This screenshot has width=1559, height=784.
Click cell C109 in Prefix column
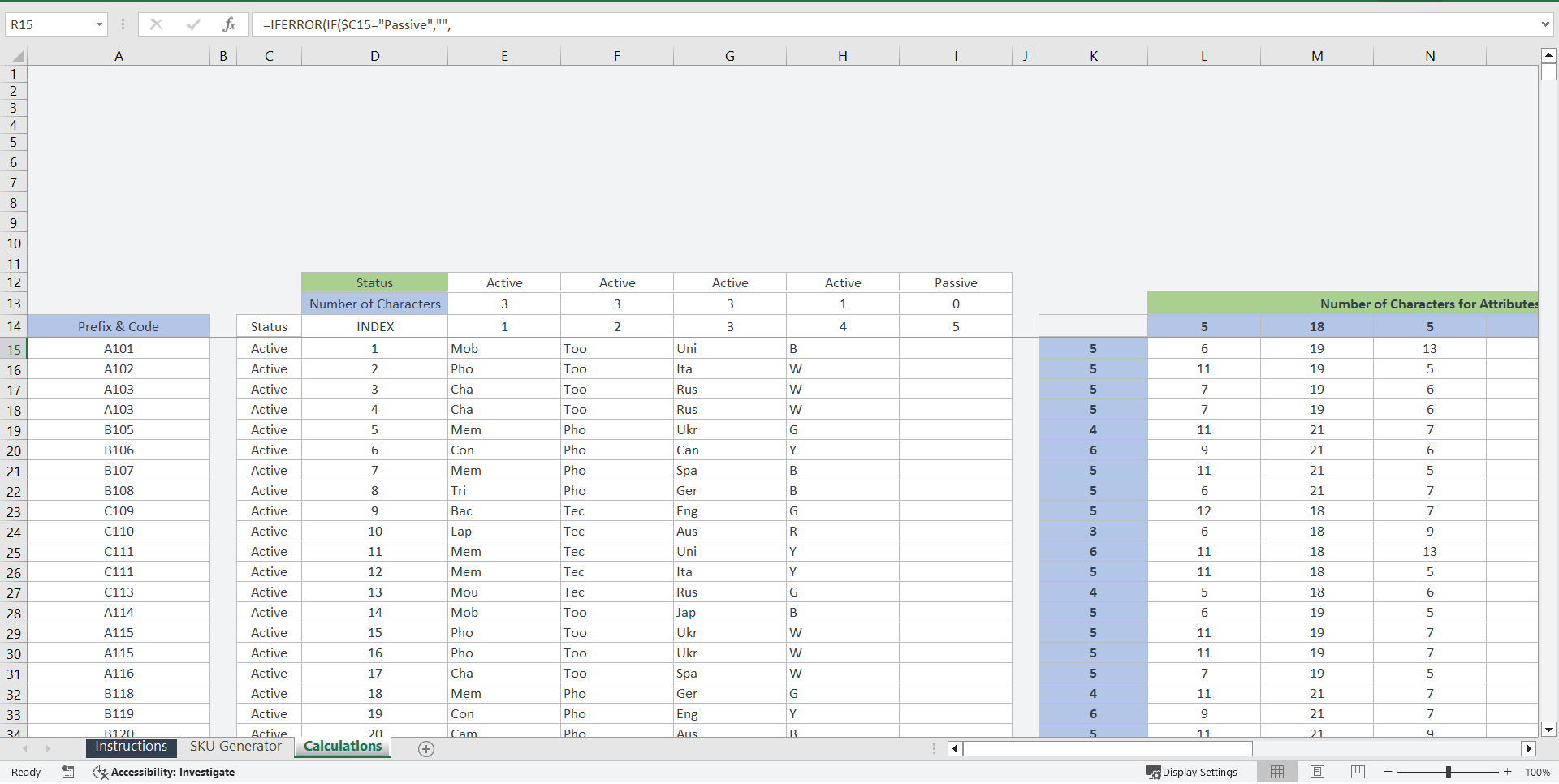[x=119, y=510]
